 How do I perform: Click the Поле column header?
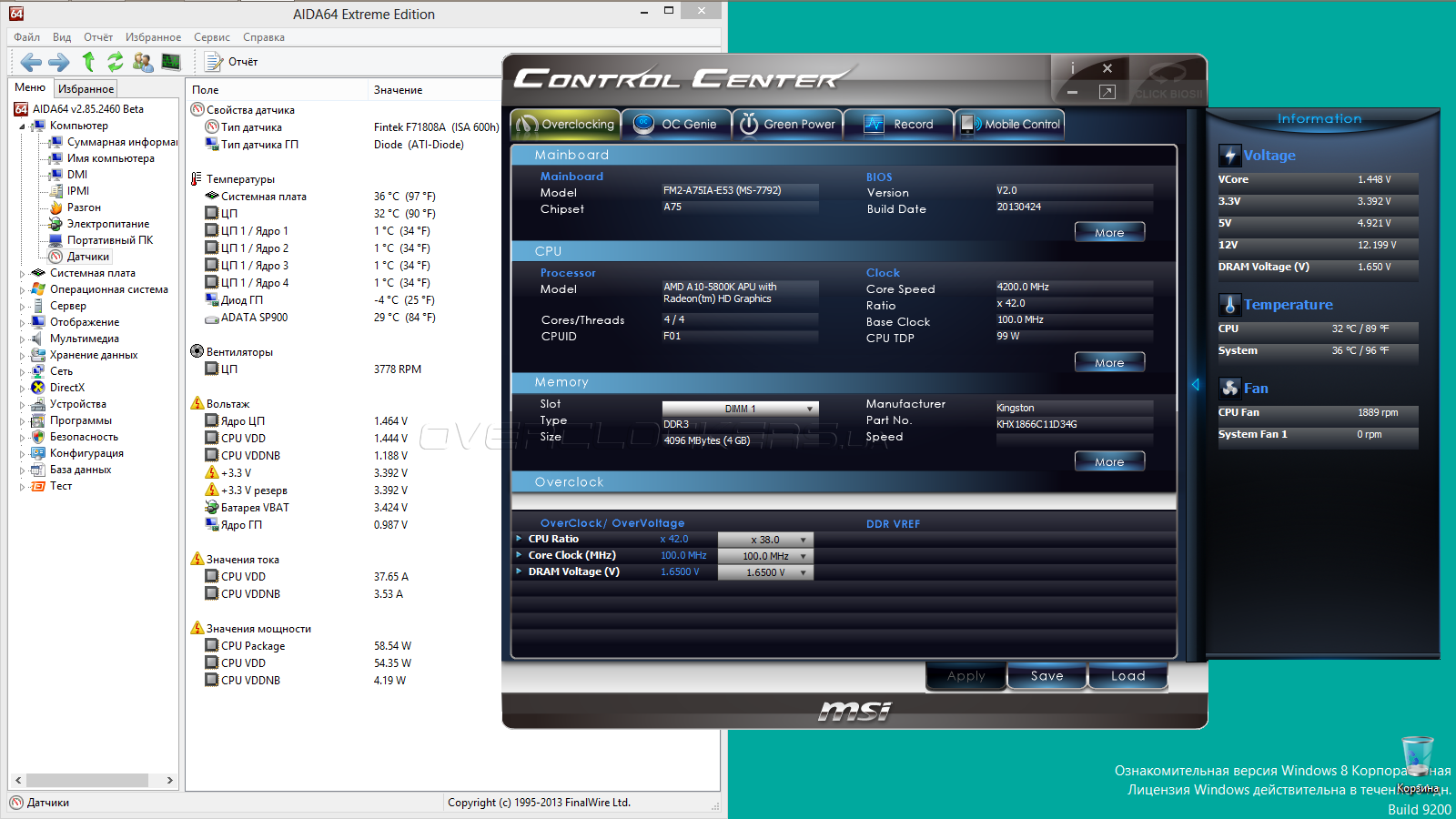(x=277, y=90)
